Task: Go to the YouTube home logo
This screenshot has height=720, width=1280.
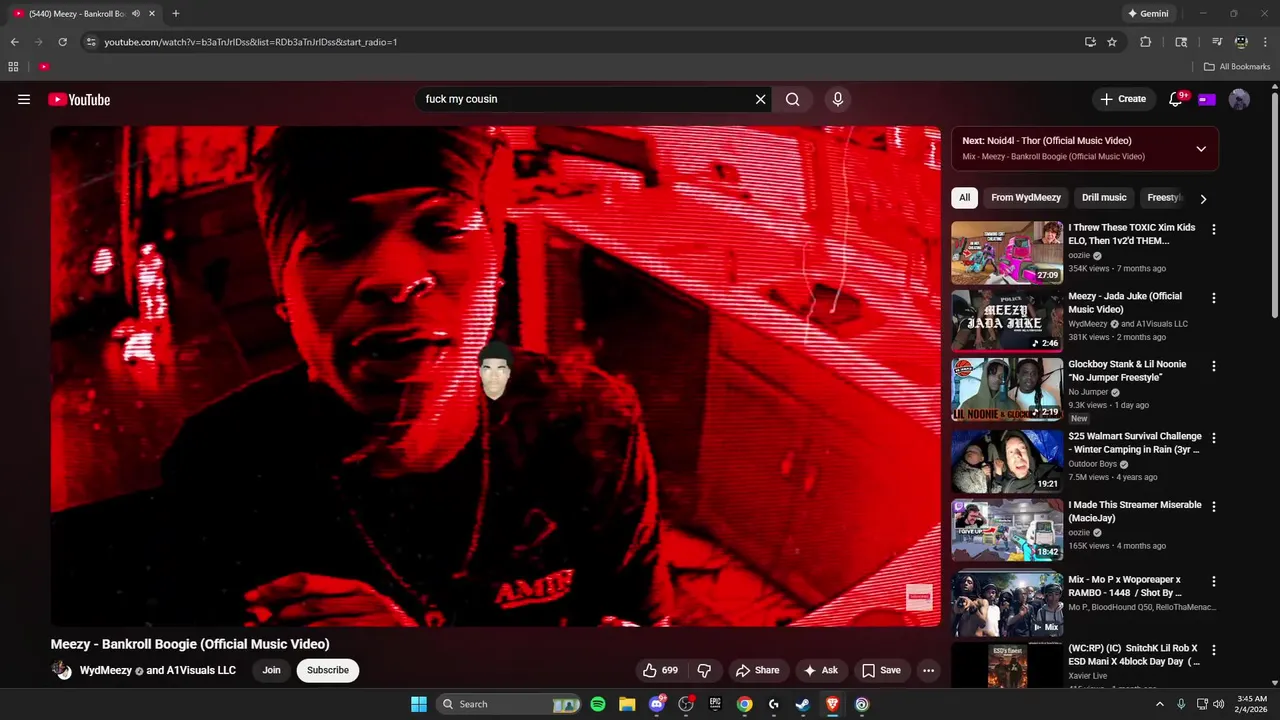Action: (x=79, y=99)
